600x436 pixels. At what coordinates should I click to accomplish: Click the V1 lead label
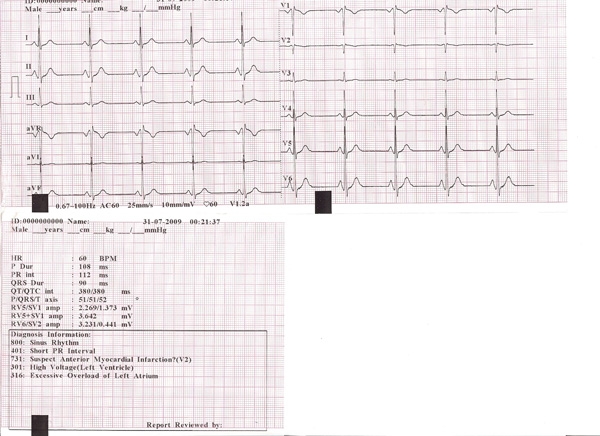pyautogui.click(x=285, y=5)
